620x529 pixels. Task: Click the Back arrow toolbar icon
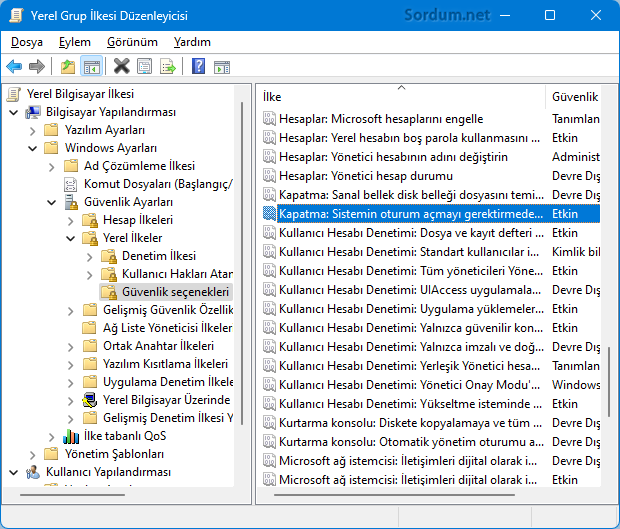[x=14, y=66]
